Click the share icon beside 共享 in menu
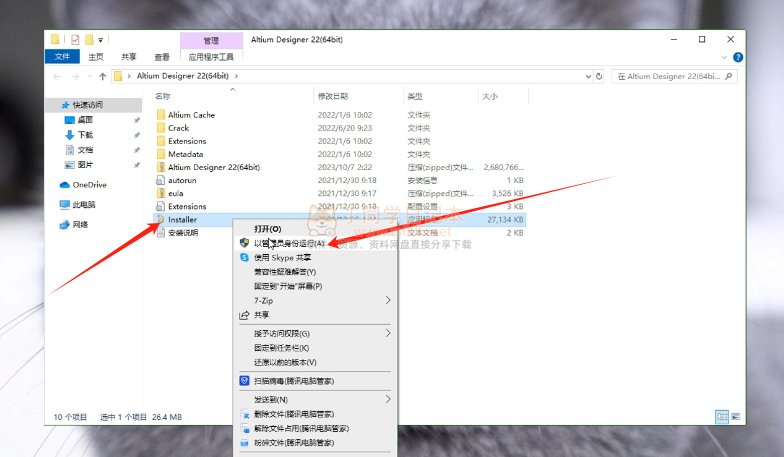The image size is (784, 457). (x=244, y=315)
